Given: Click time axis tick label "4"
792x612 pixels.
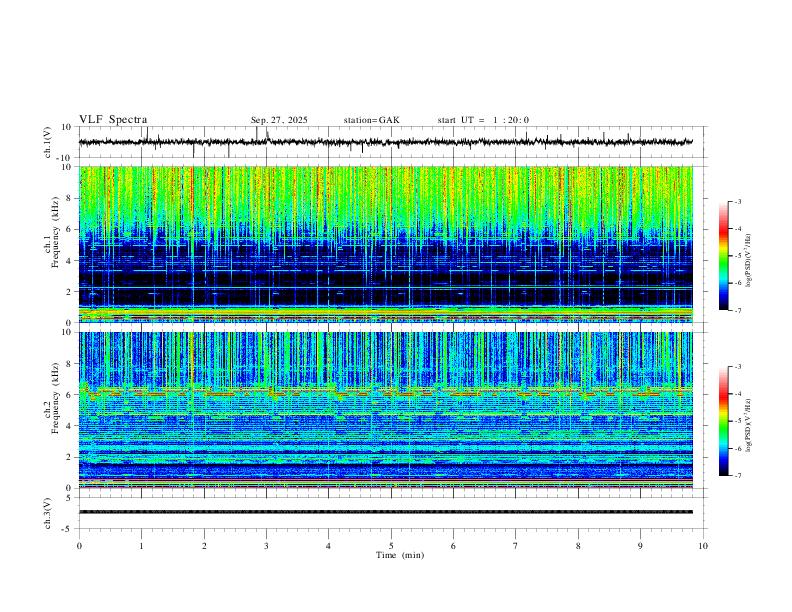Looking at the screenshot, I should [328, 546].
